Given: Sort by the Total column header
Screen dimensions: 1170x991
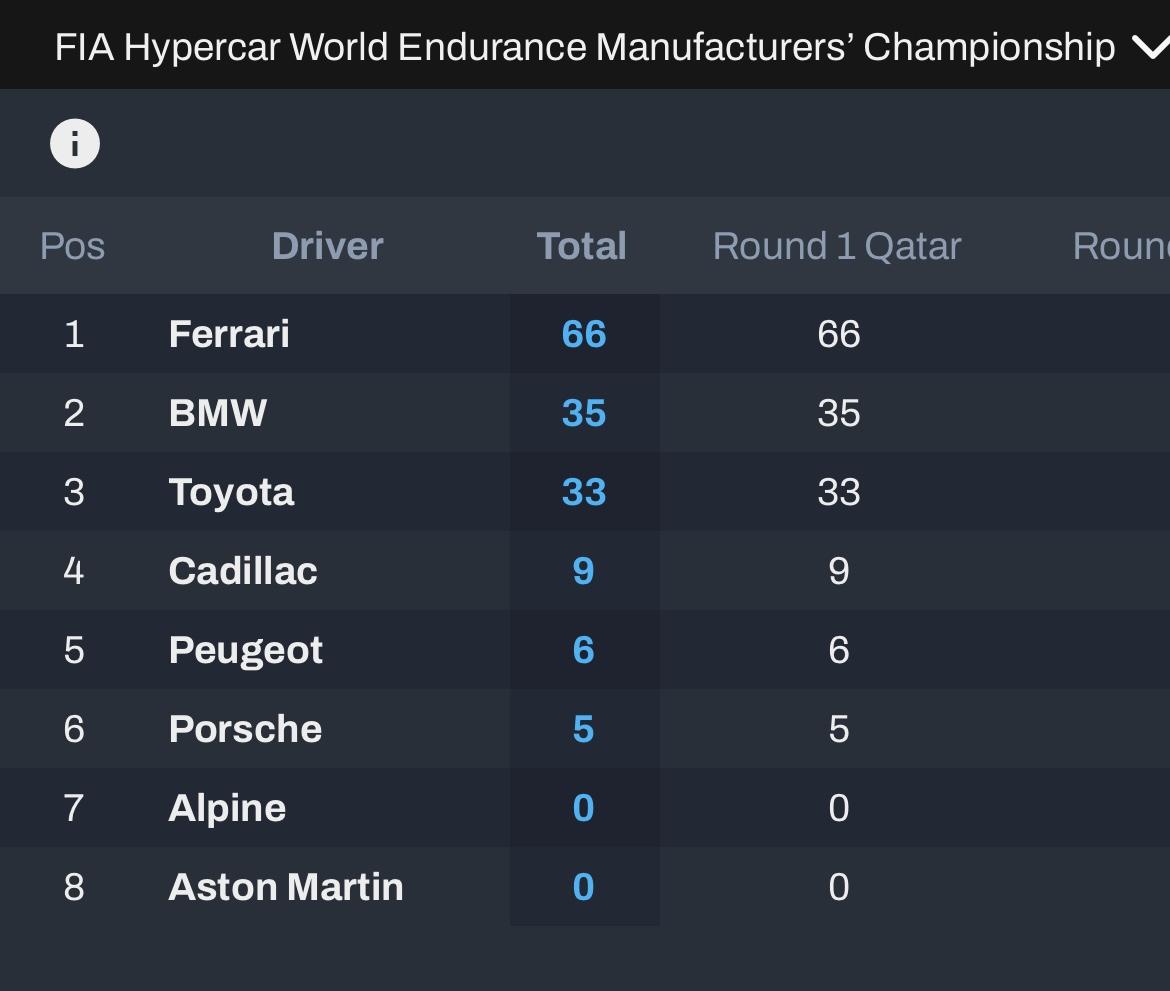Looking at the screenshot, I should [x=582, y=246].
